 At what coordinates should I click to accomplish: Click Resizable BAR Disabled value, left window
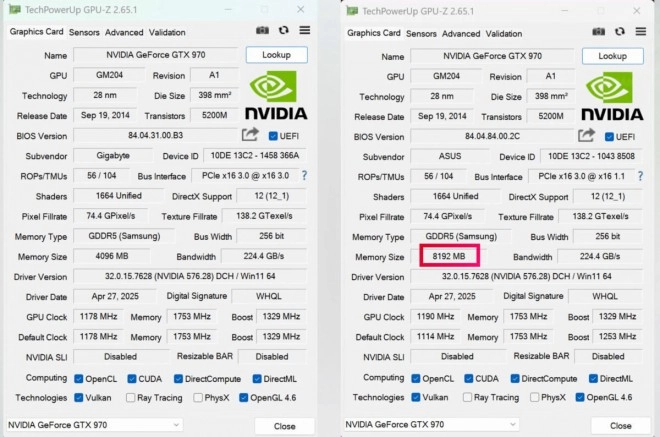(x=272, y=357)
